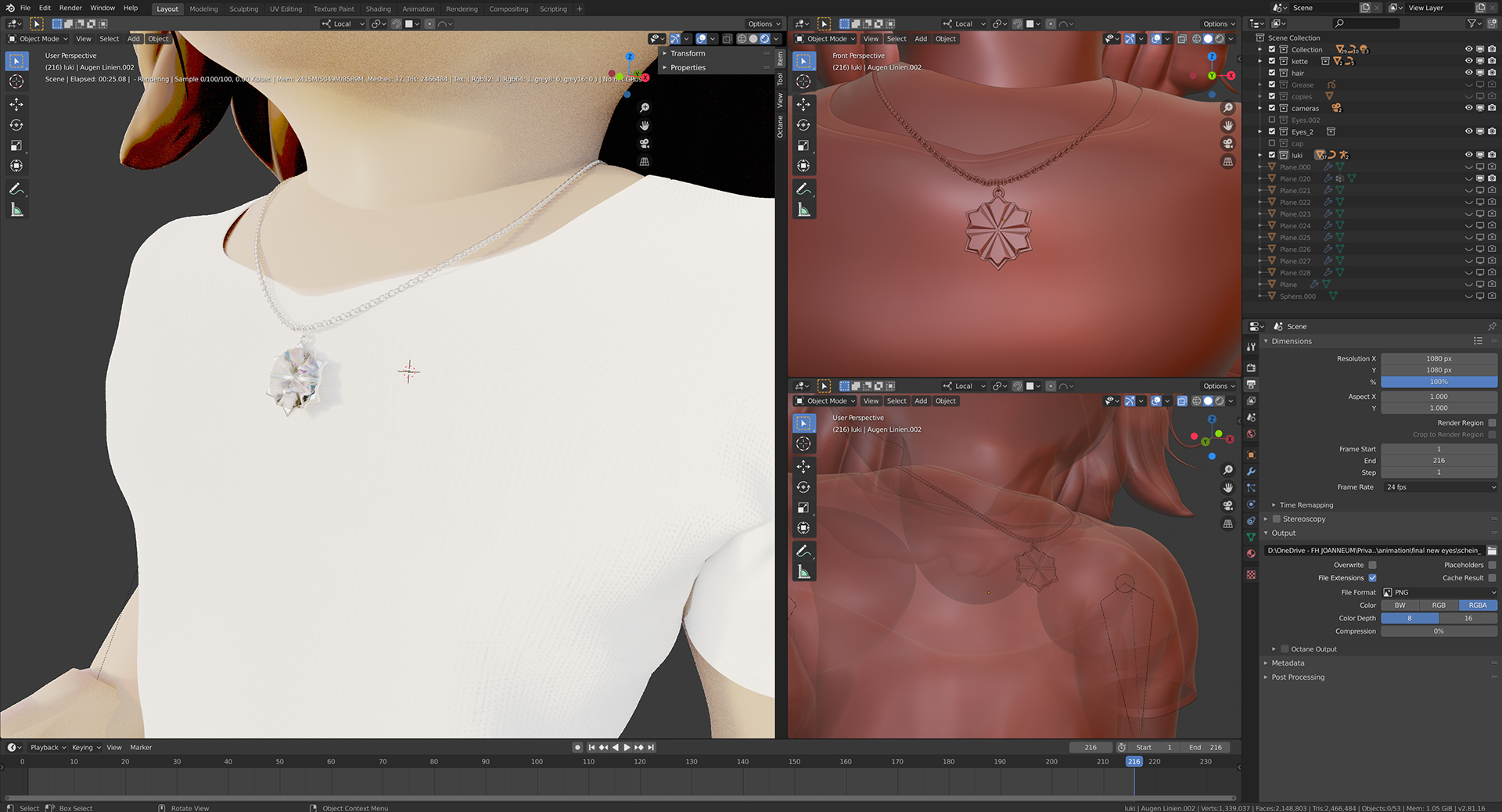Hide the kette collection in viewport
The height and width of the screenshot is (812, 1502).
coord(1468,61)
